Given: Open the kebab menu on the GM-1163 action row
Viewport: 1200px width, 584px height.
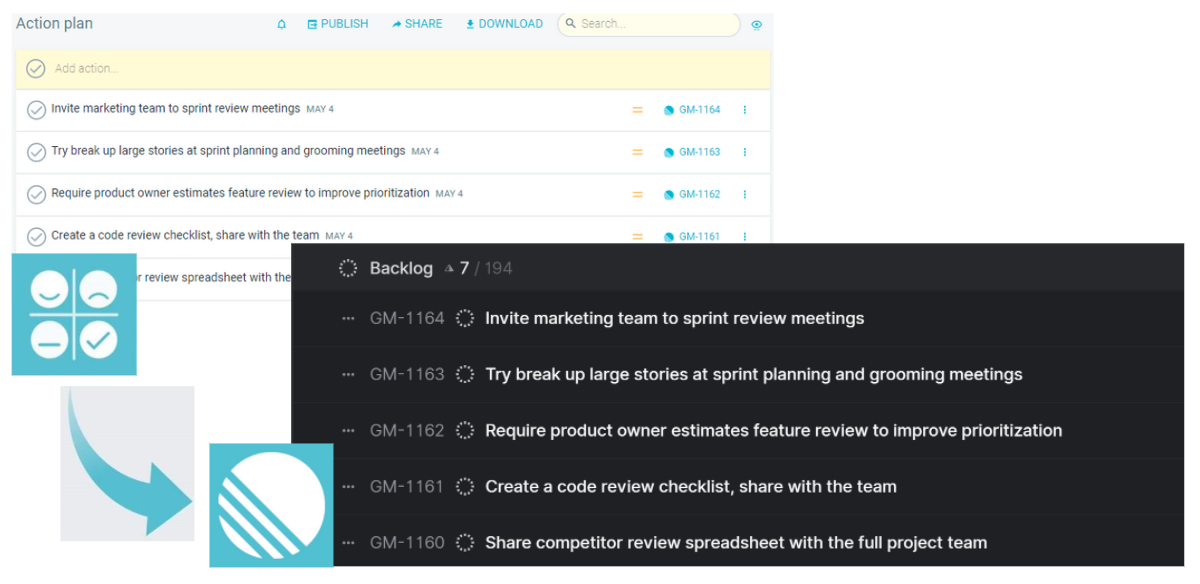Looking at the screenshot, I should [745, 152].
